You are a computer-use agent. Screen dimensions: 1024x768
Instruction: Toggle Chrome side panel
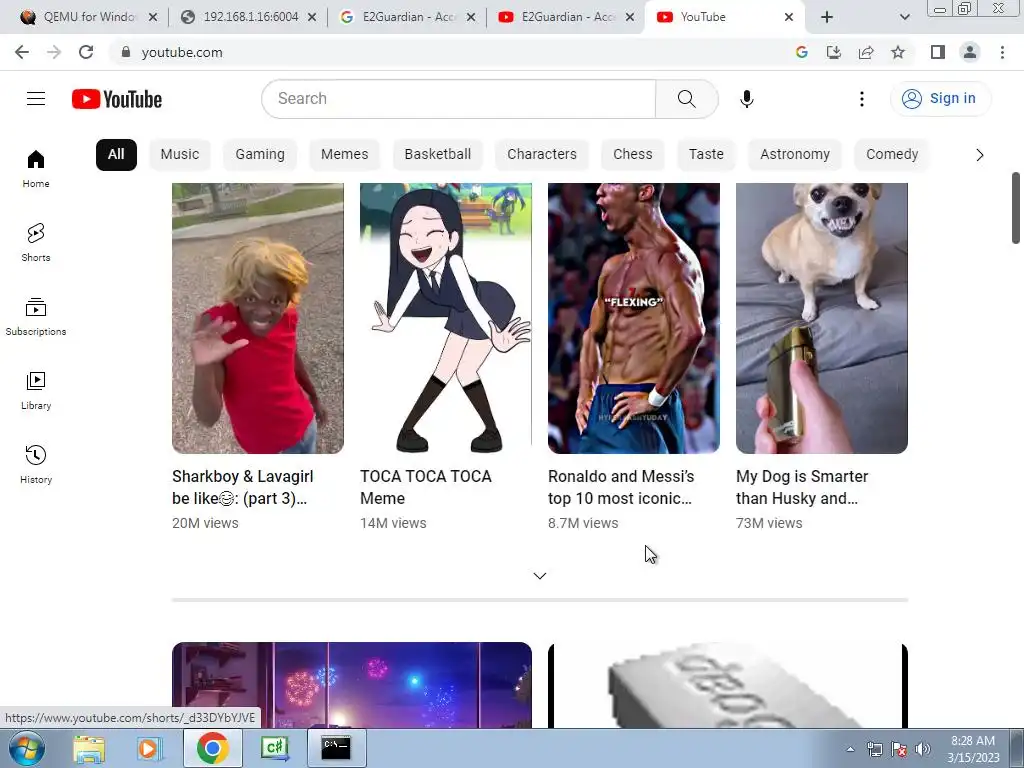pyautogui.click(x=938, y=52)
